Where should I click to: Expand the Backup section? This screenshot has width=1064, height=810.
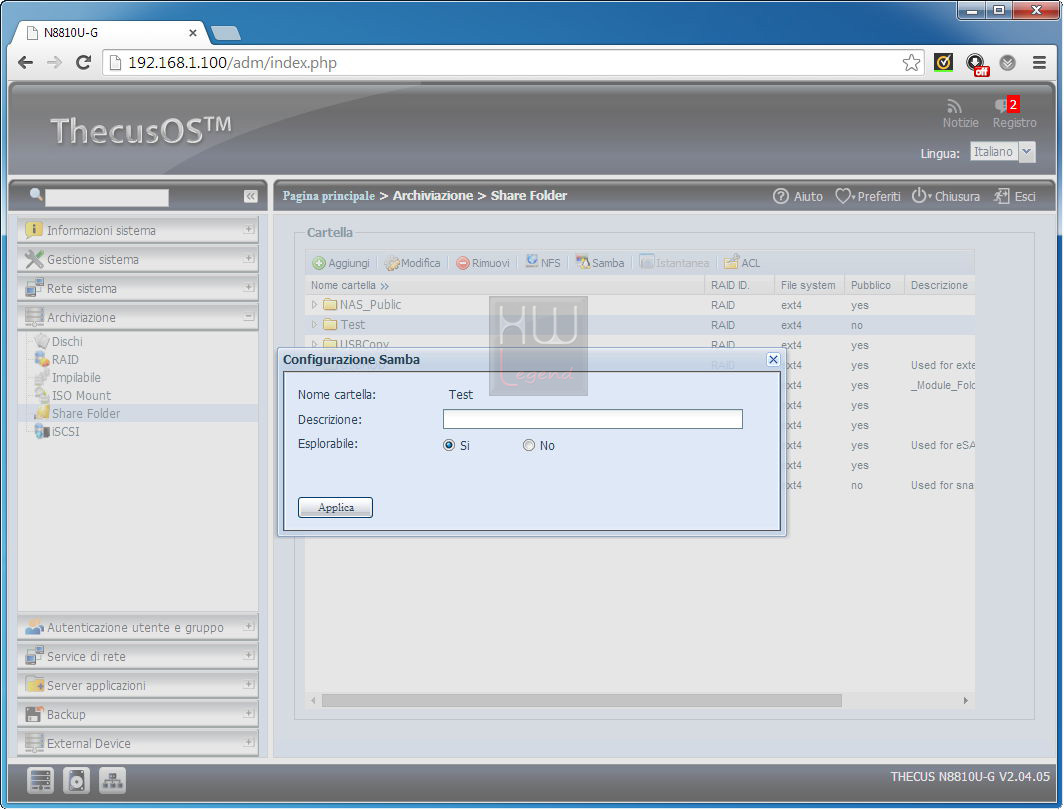point(138,714)
